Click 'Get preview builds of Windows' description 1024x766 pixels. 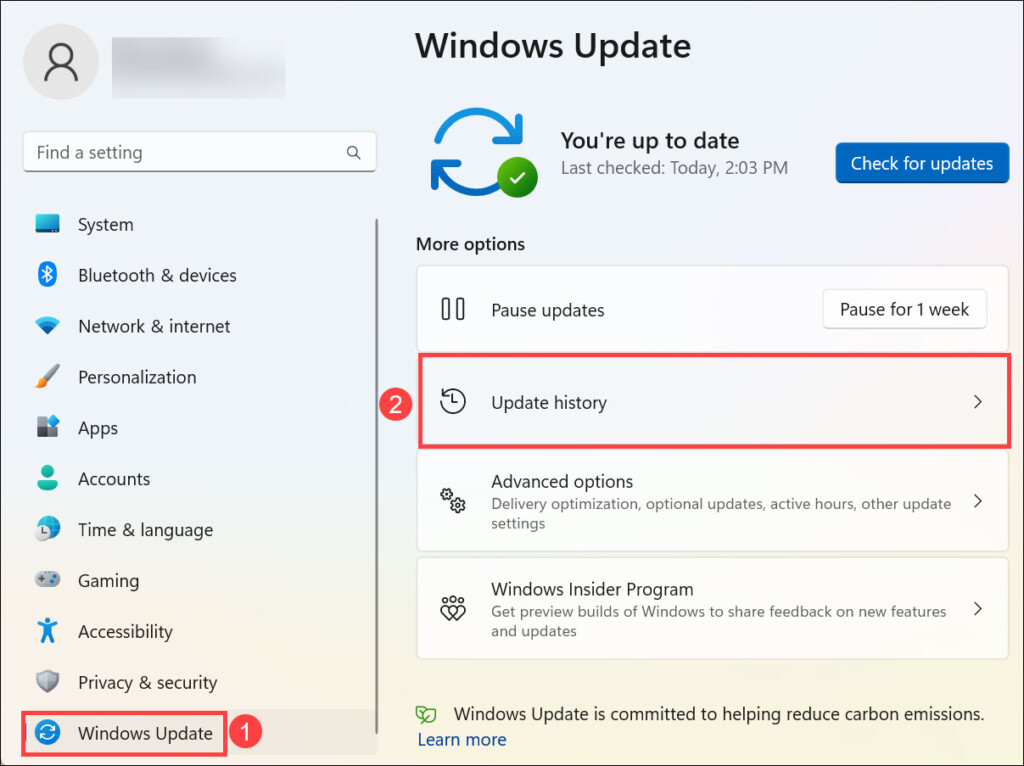coord(718,621)
